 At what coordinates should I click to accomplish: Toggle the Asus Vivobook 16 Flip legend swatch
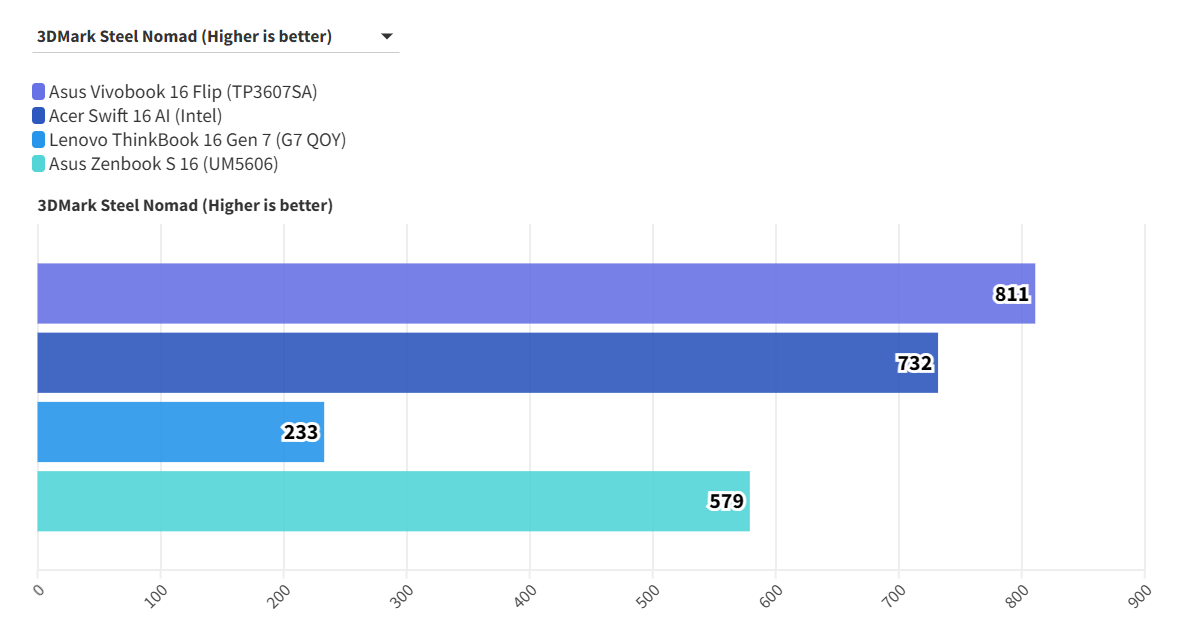point(39,92)
